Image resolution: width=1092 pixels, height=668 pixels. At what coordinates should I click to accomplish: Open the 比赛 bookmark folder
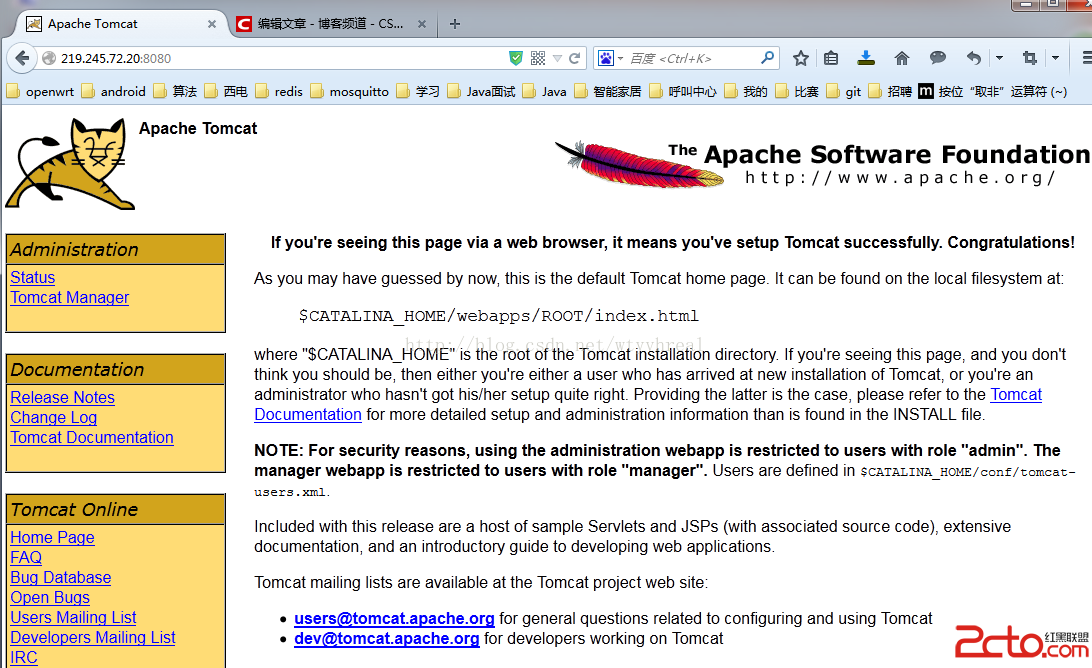(797, 91)
